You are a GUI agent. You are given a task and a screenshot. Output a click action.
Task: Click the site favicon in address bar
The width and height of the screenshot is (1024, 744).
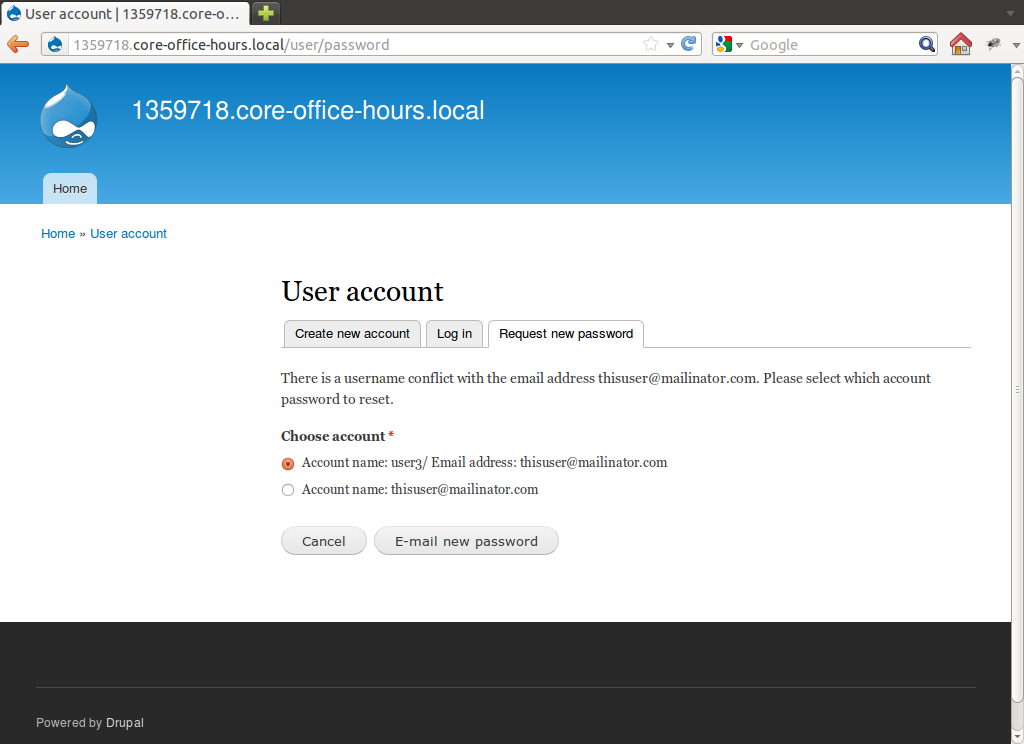pos(55,44)
